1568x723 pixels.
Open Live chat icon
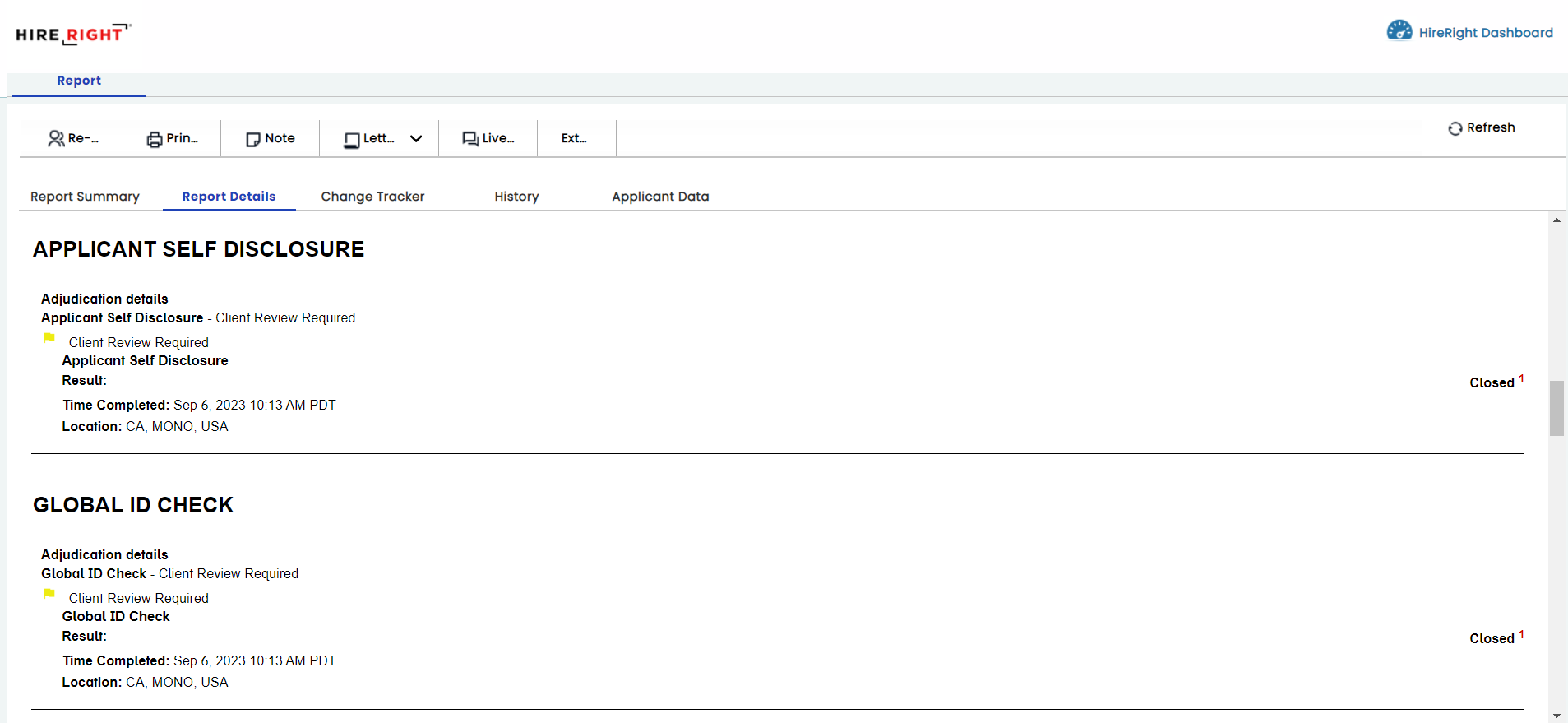tap(470, 139)
